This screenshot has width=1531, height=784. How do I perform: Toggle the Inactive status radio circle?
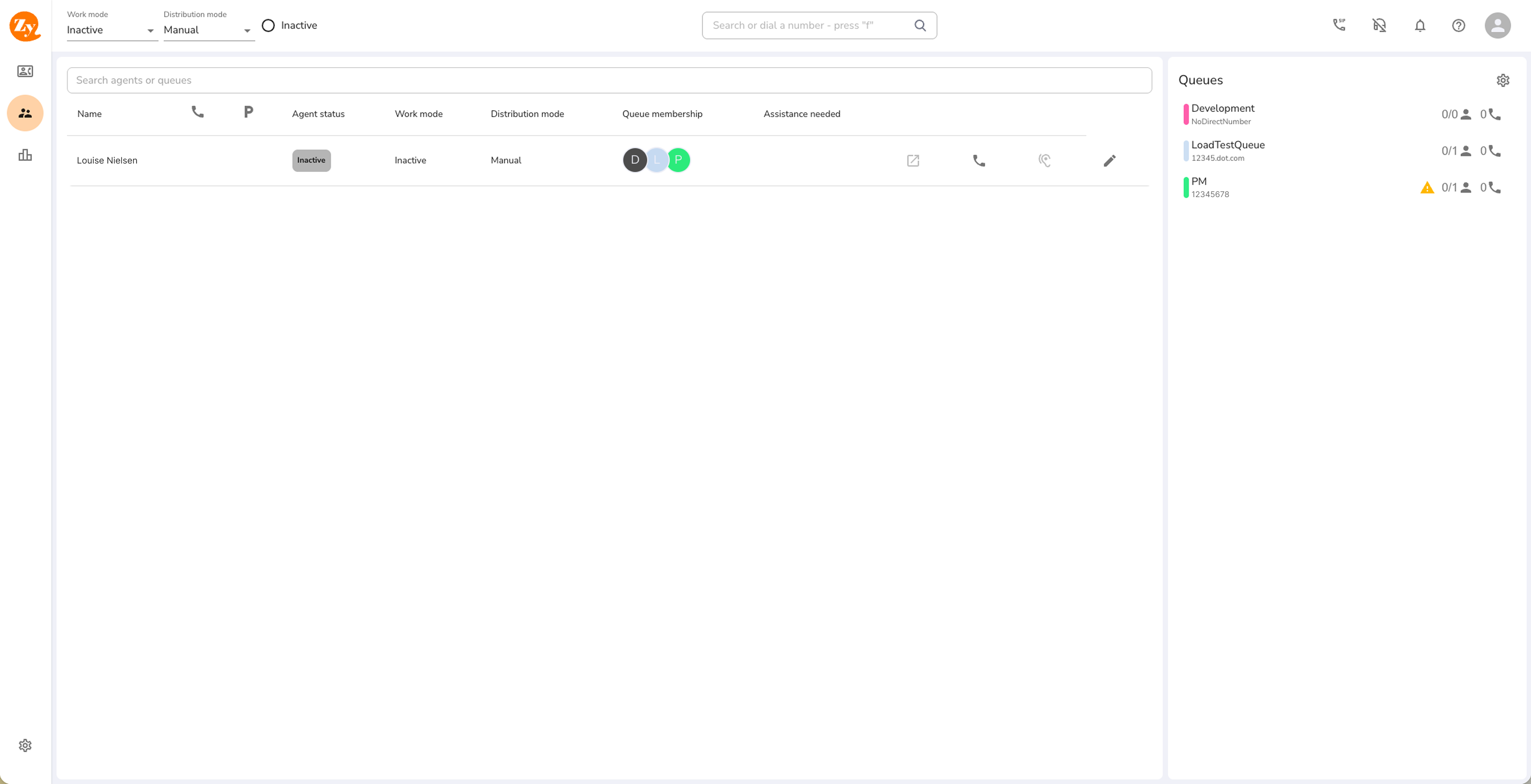click(268, 26)
